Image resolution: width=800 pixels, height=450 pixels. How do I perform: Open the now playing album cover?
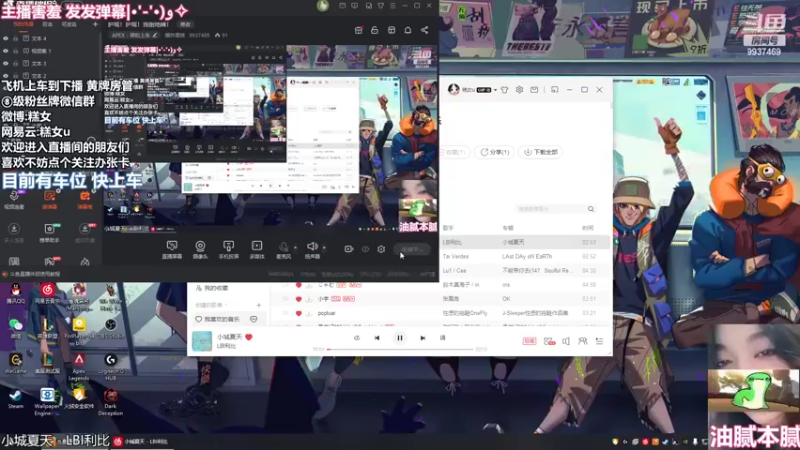202,341
